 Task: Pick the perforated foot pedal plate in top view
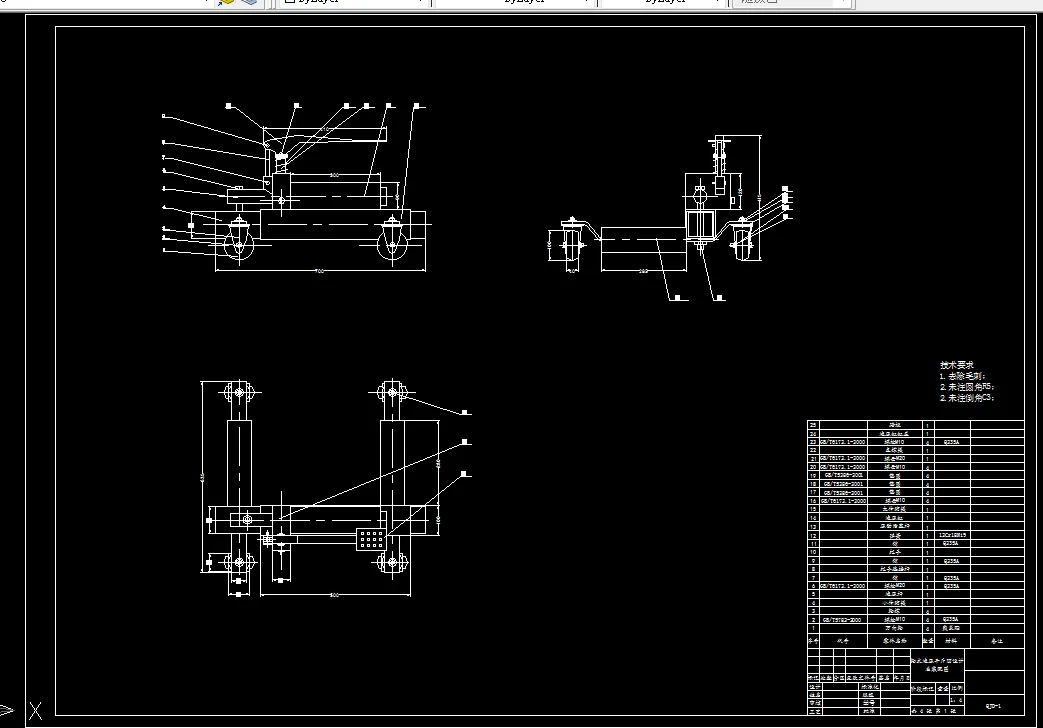[x=371, y=539]
